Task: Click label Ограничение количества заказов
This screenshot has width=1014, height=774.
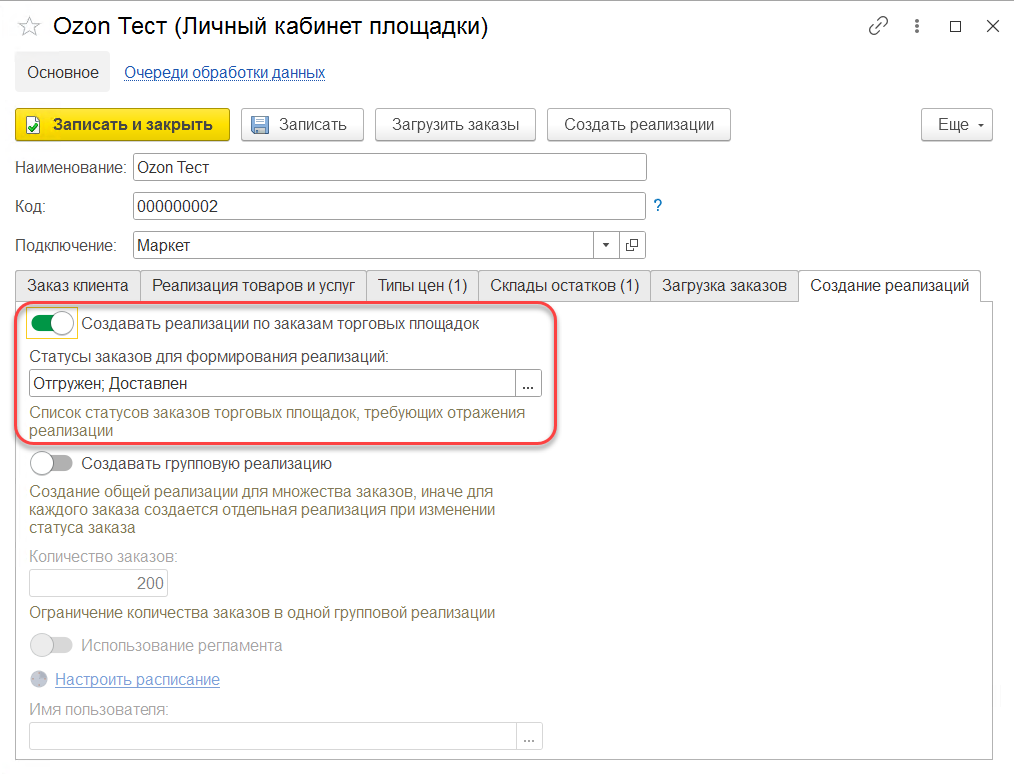Action: coord(262,612)
